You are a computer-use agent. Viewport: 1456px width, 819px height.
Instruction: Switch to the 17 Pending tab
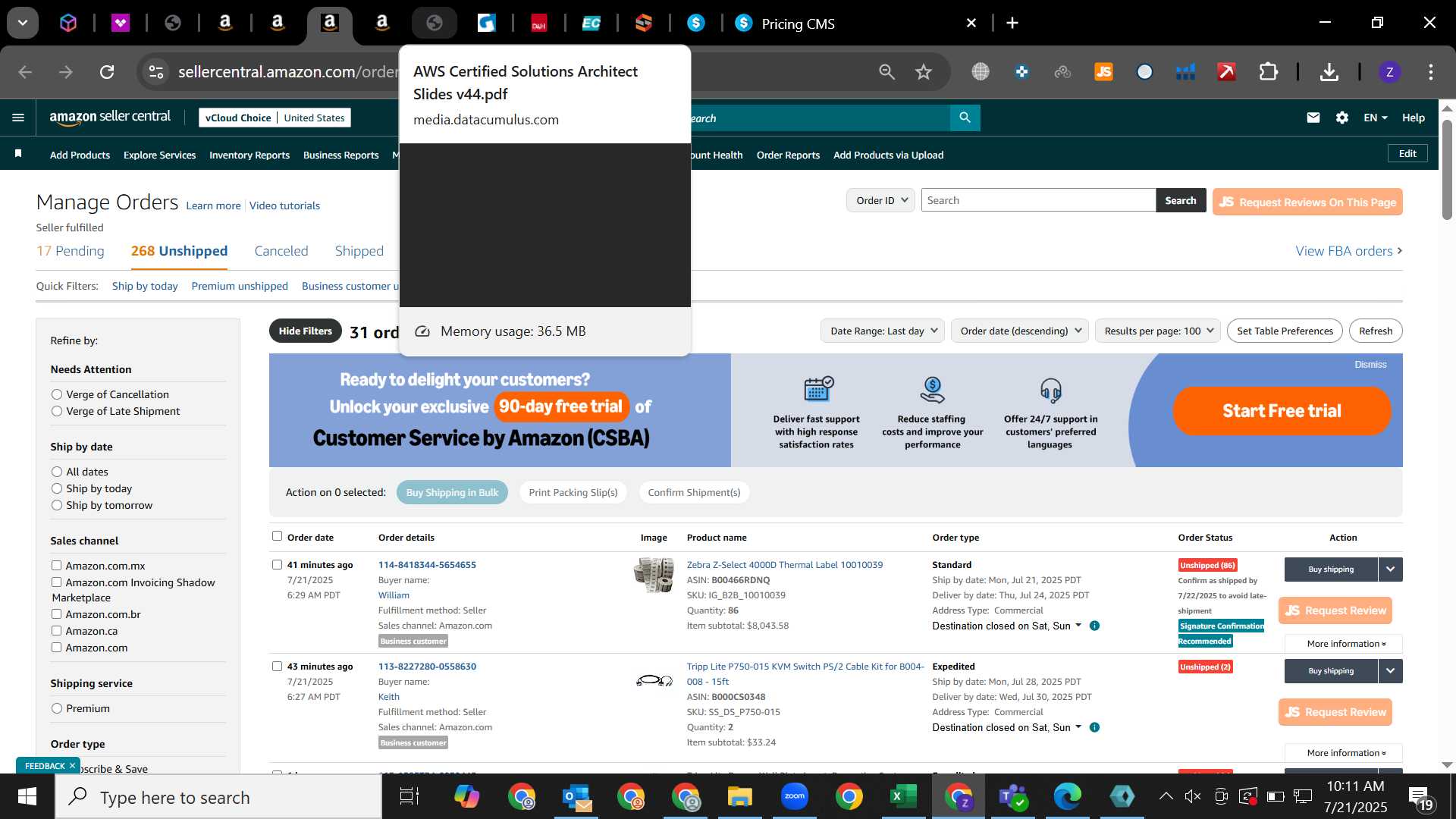tap(71, 251)
